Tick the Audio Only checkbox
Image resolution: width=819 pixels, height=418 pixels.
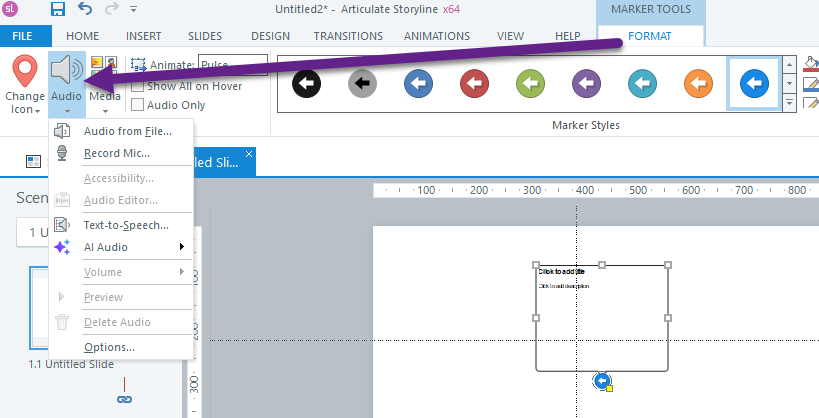click(x=138, y=105)
